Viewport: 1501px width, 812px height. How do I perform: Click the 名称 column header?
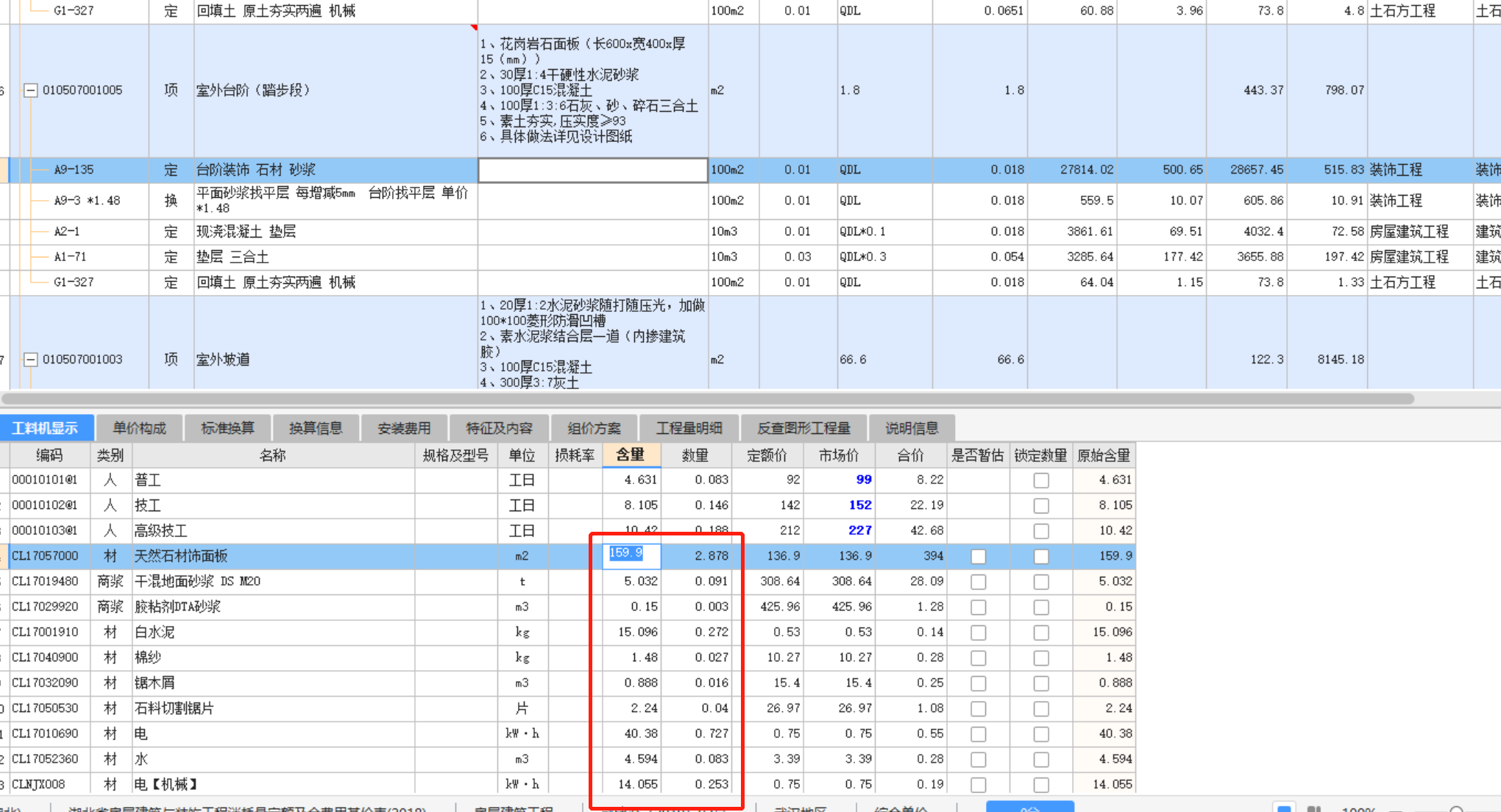(x=273, y=455)
